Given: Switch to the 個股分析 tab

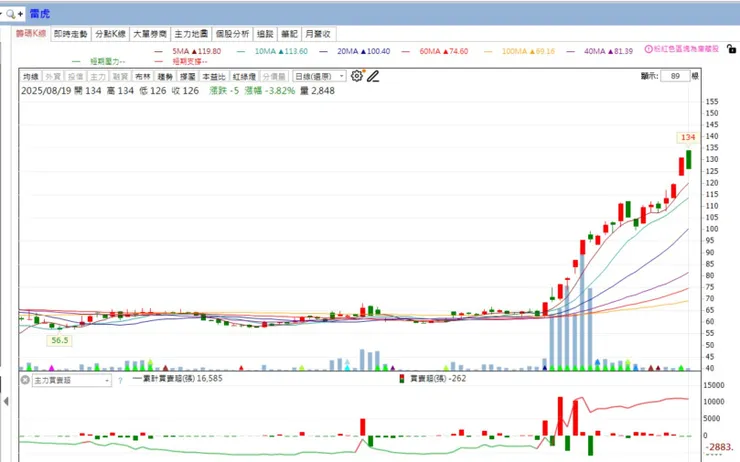Looking at the screenshot, I should click(233, 34).
